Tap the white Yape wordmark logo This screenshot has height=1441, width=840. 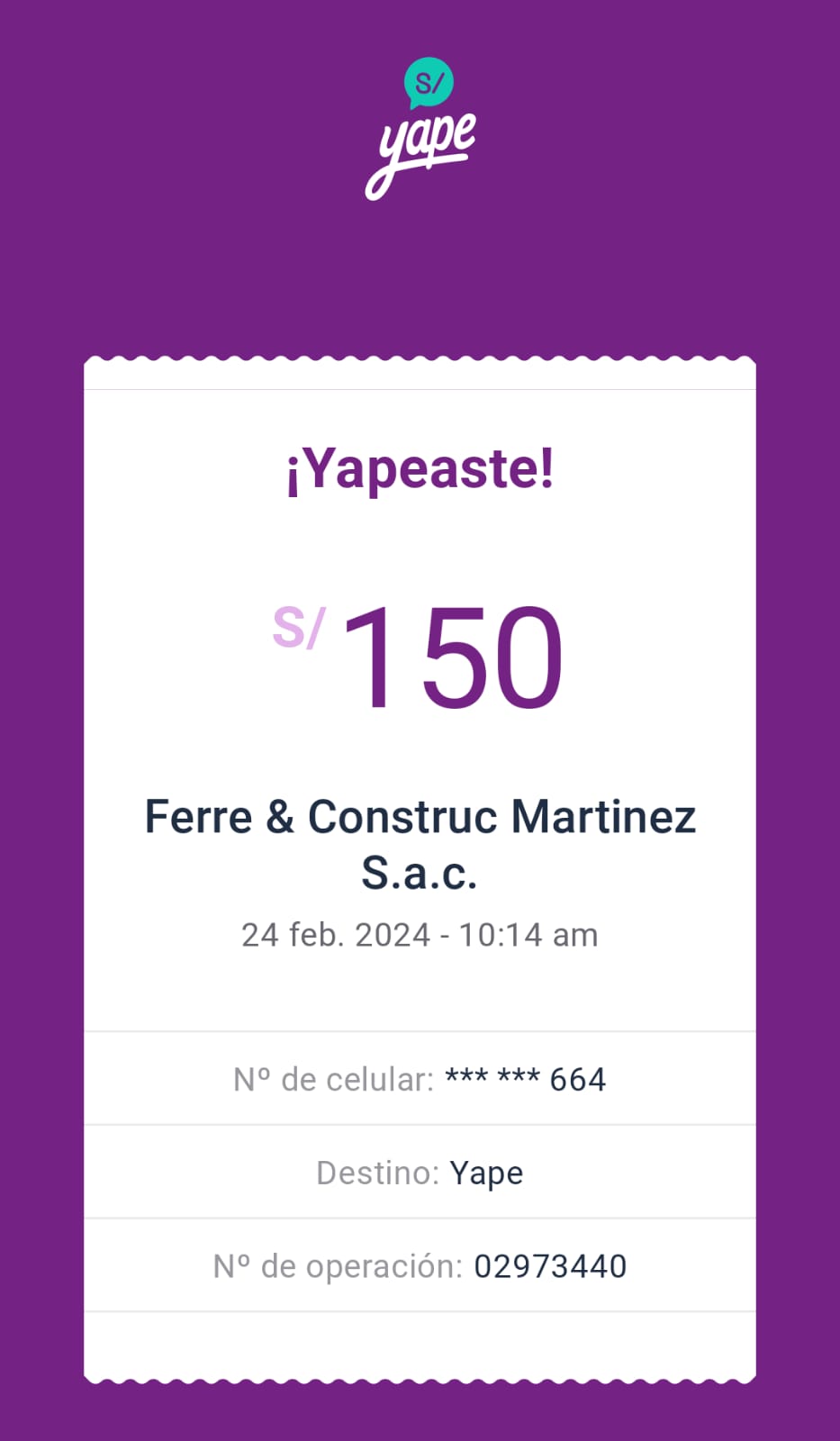(421, 153)
